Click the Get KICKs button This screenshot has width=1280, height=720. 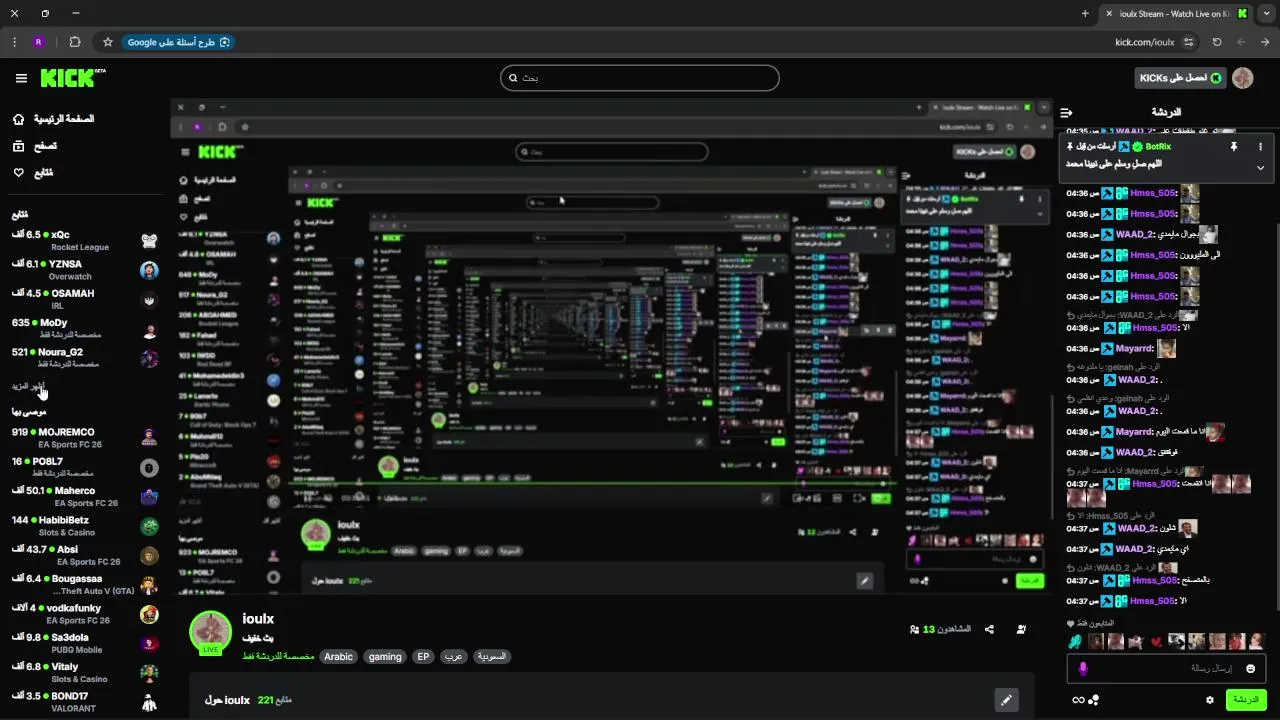(1181, 78)
